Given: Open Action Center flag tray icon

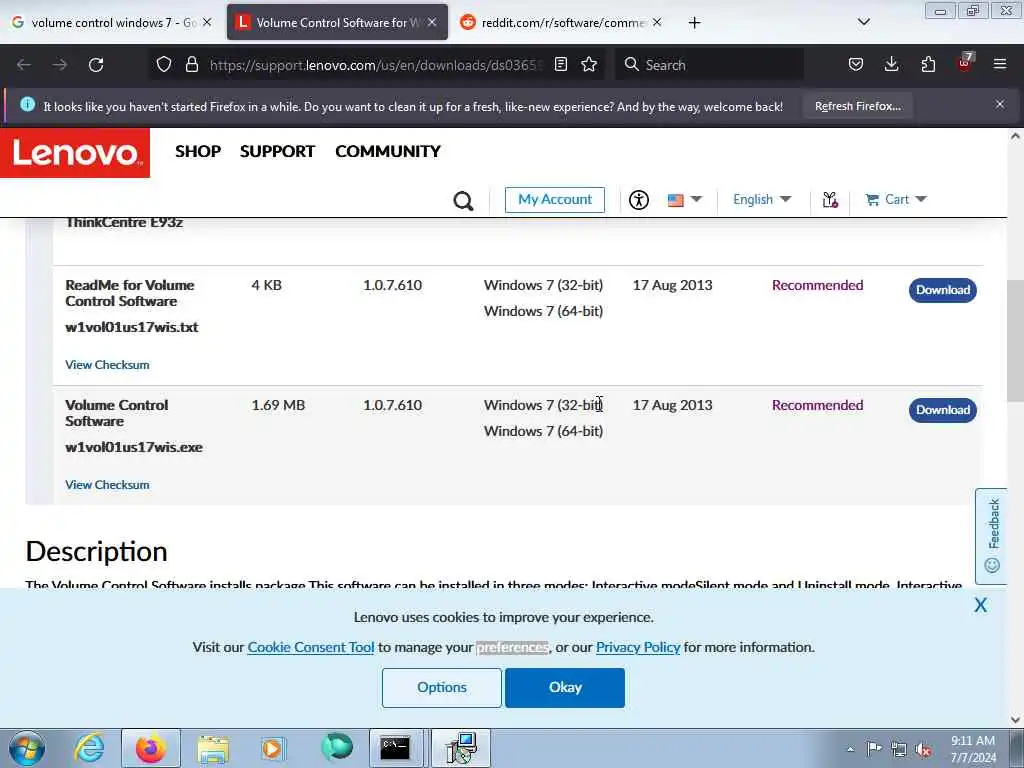Looking at the screenshot, I should [874, 748].
